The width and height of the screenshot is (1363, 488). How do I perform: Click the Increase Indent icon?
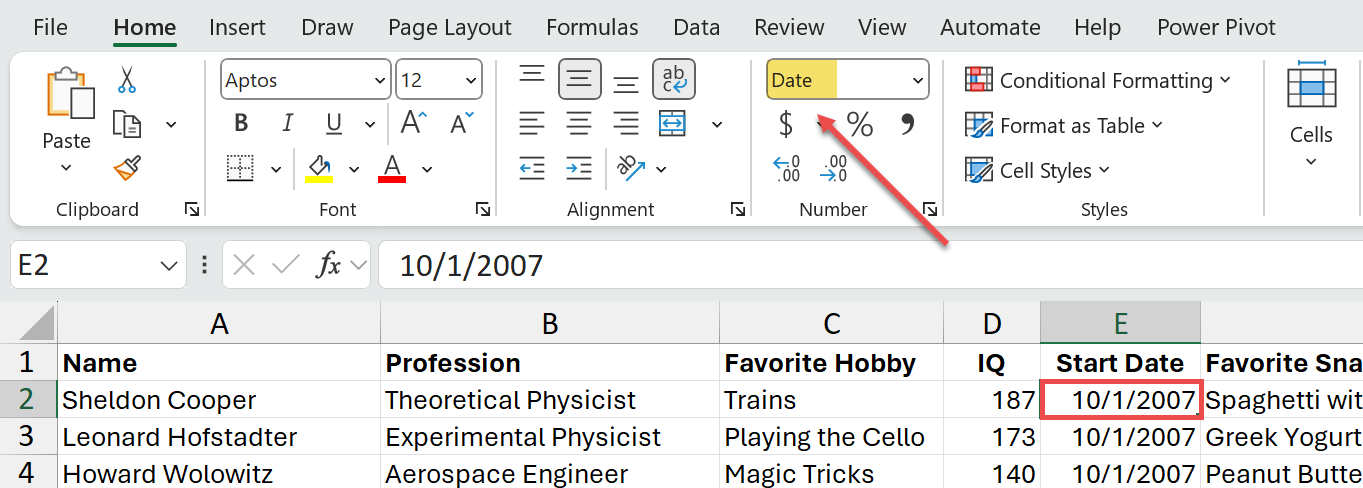(x=579, y=169)
